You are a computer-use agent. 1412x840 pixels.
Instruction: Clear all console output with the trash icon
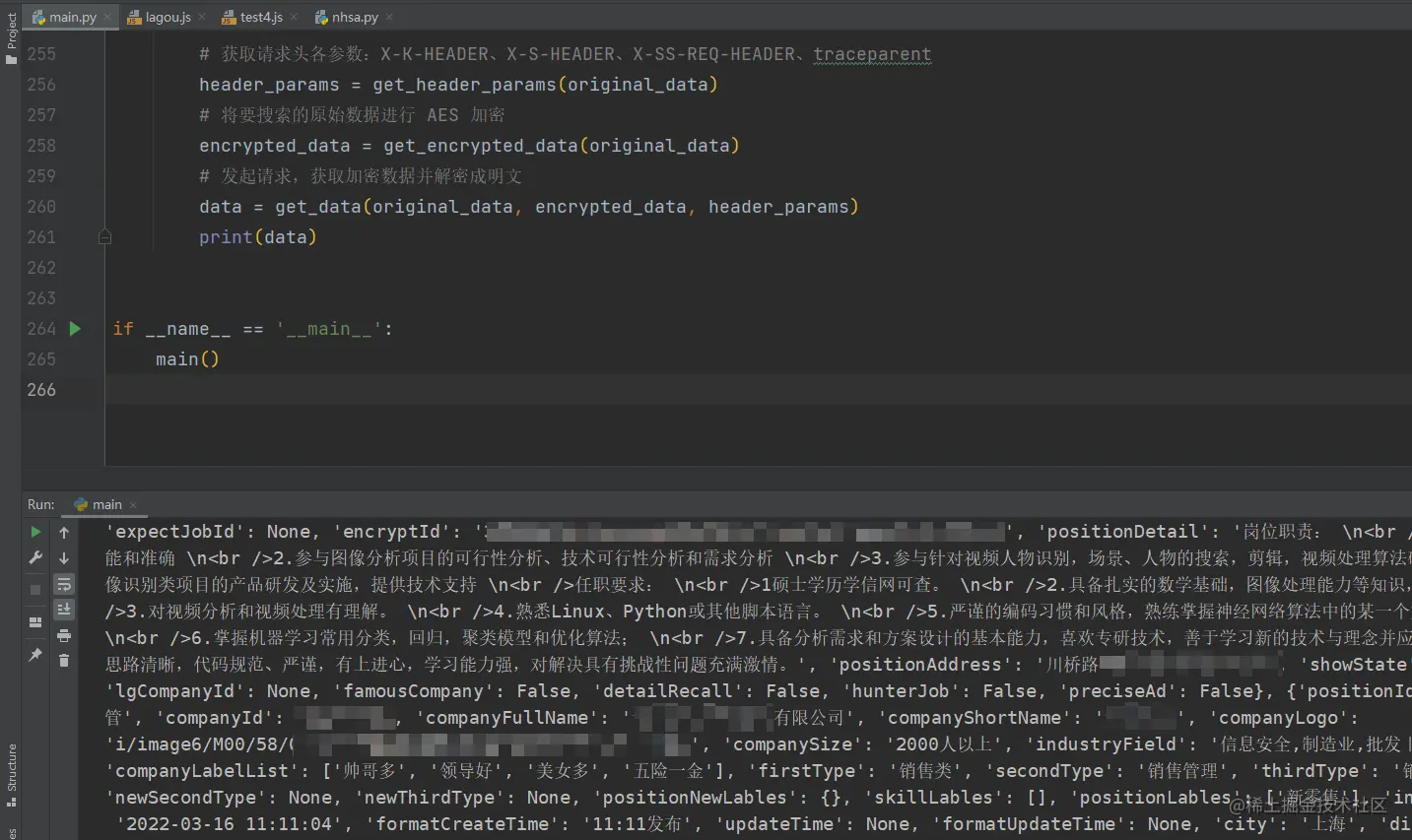coord(64,661)
